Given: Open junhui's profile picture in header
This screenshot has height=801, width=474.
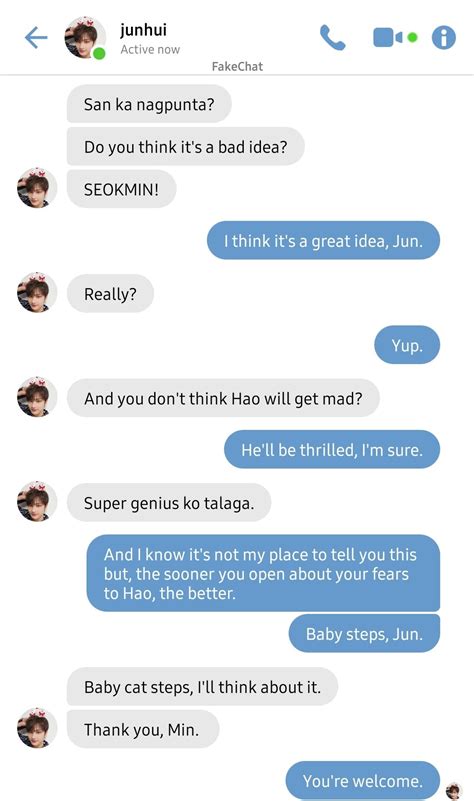Looking at the screenshot, I should pos(85,38).
